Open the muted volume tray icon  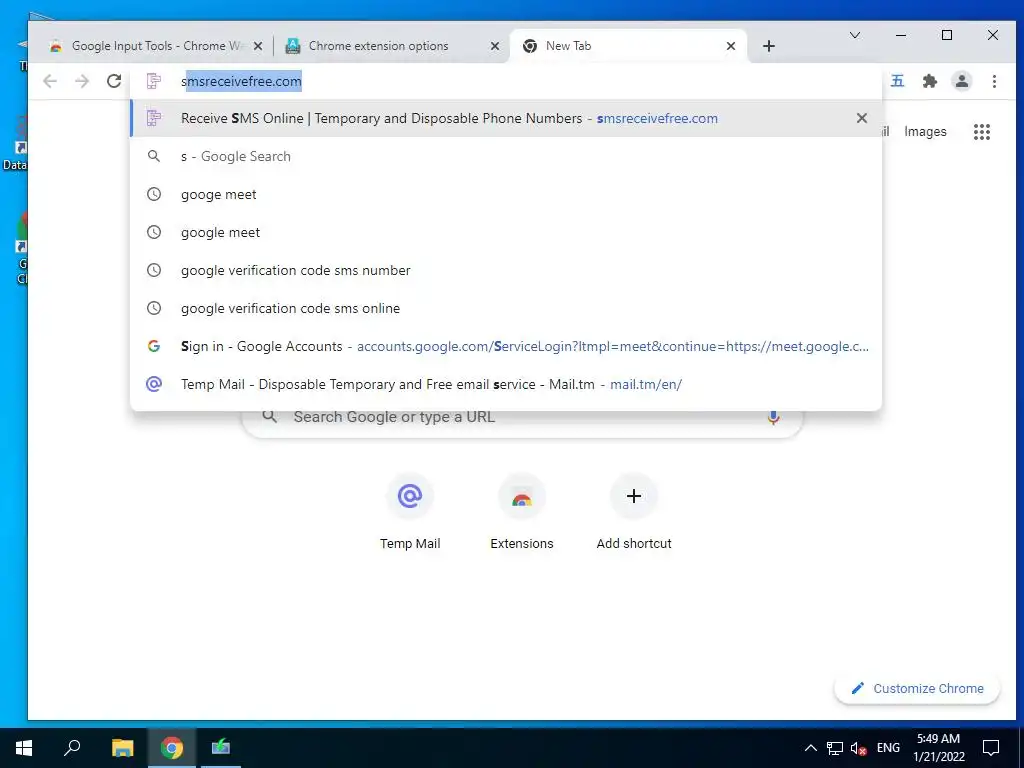tap(858, 748)
